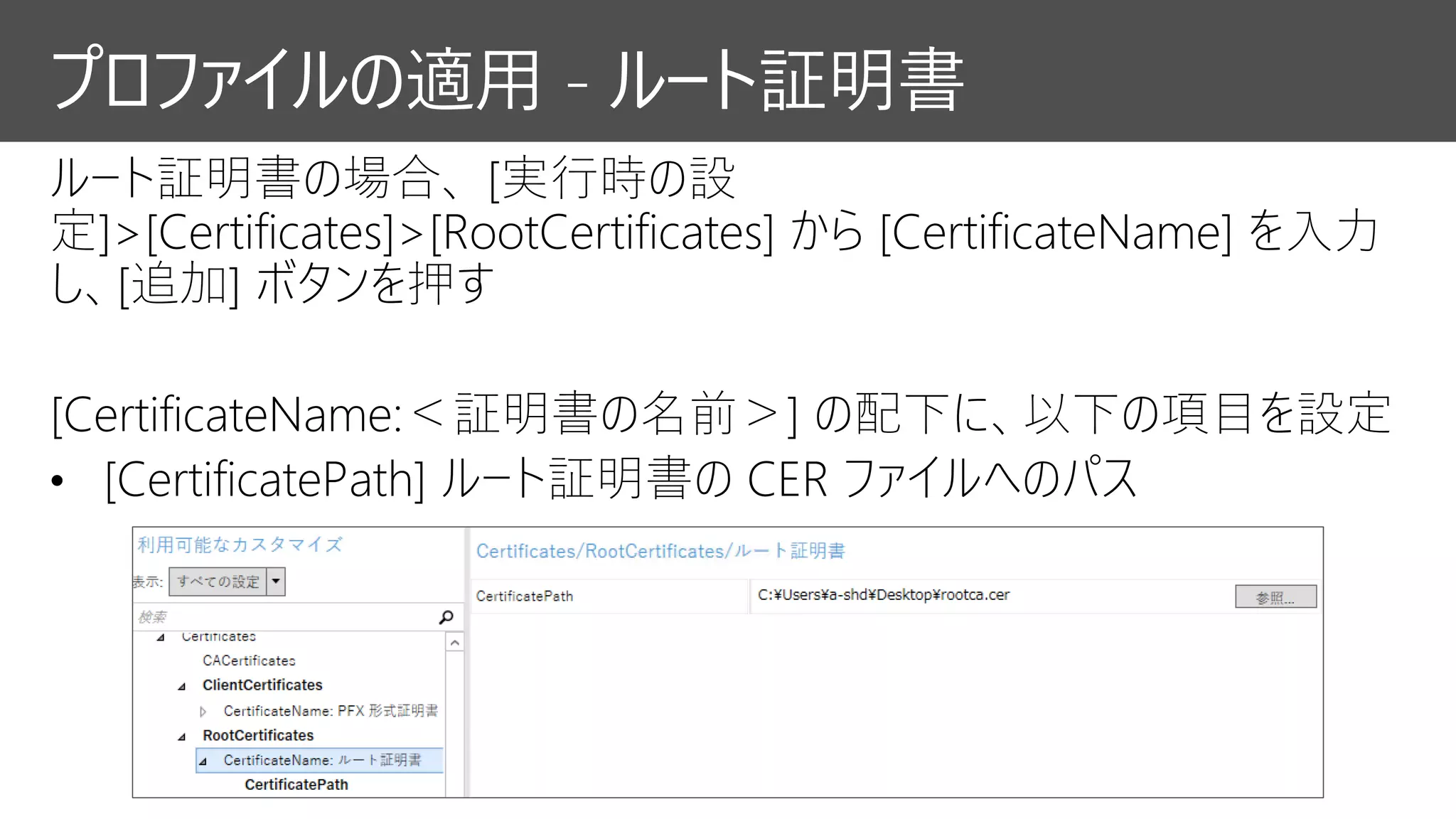Select CACertificates in the tree
The image size is (1456, 819).
(x=249, y=660)
